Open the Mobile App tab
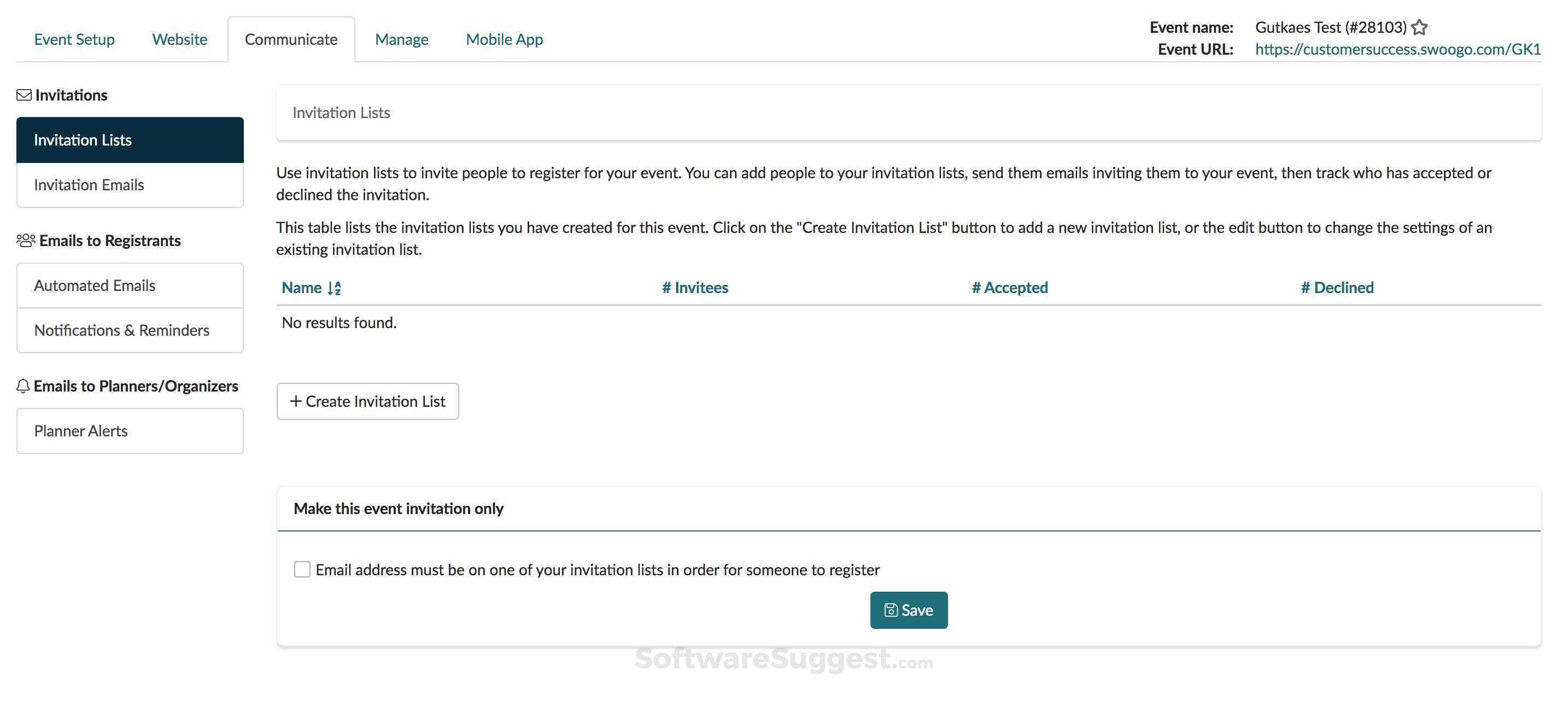 [x=504, y=38]
